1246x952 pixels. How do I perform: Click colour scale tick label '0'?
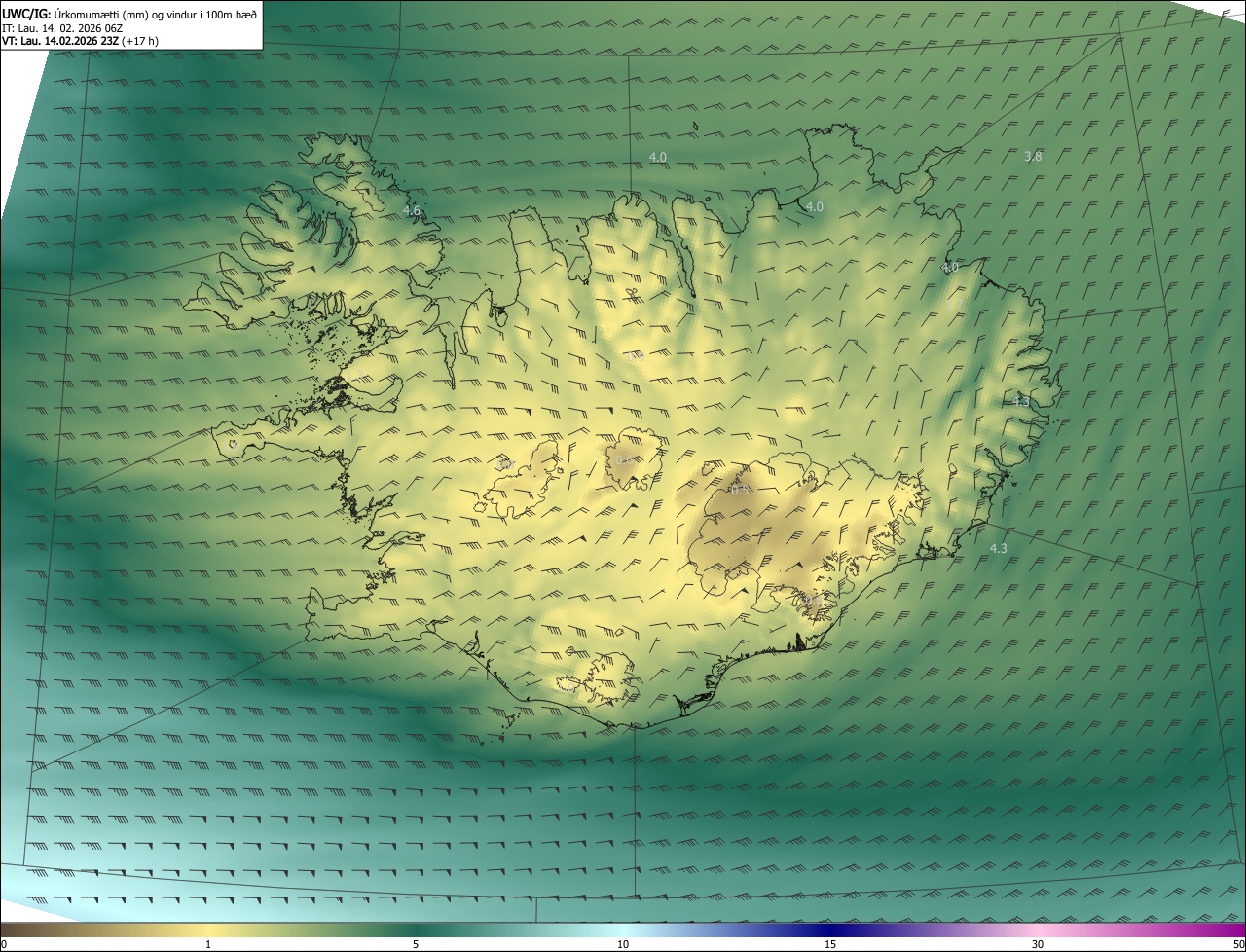(x=4, y=944)
